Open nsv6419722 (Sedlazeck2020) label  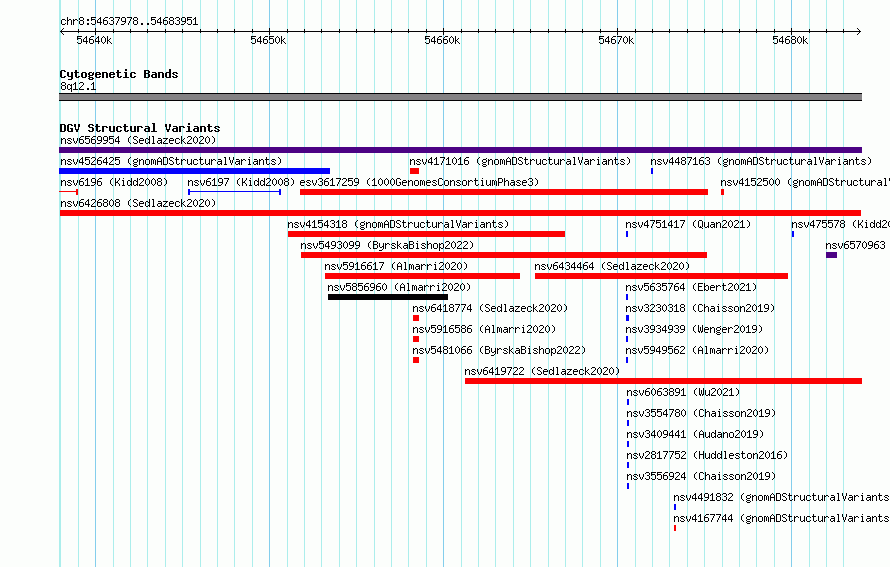(542, 371)
